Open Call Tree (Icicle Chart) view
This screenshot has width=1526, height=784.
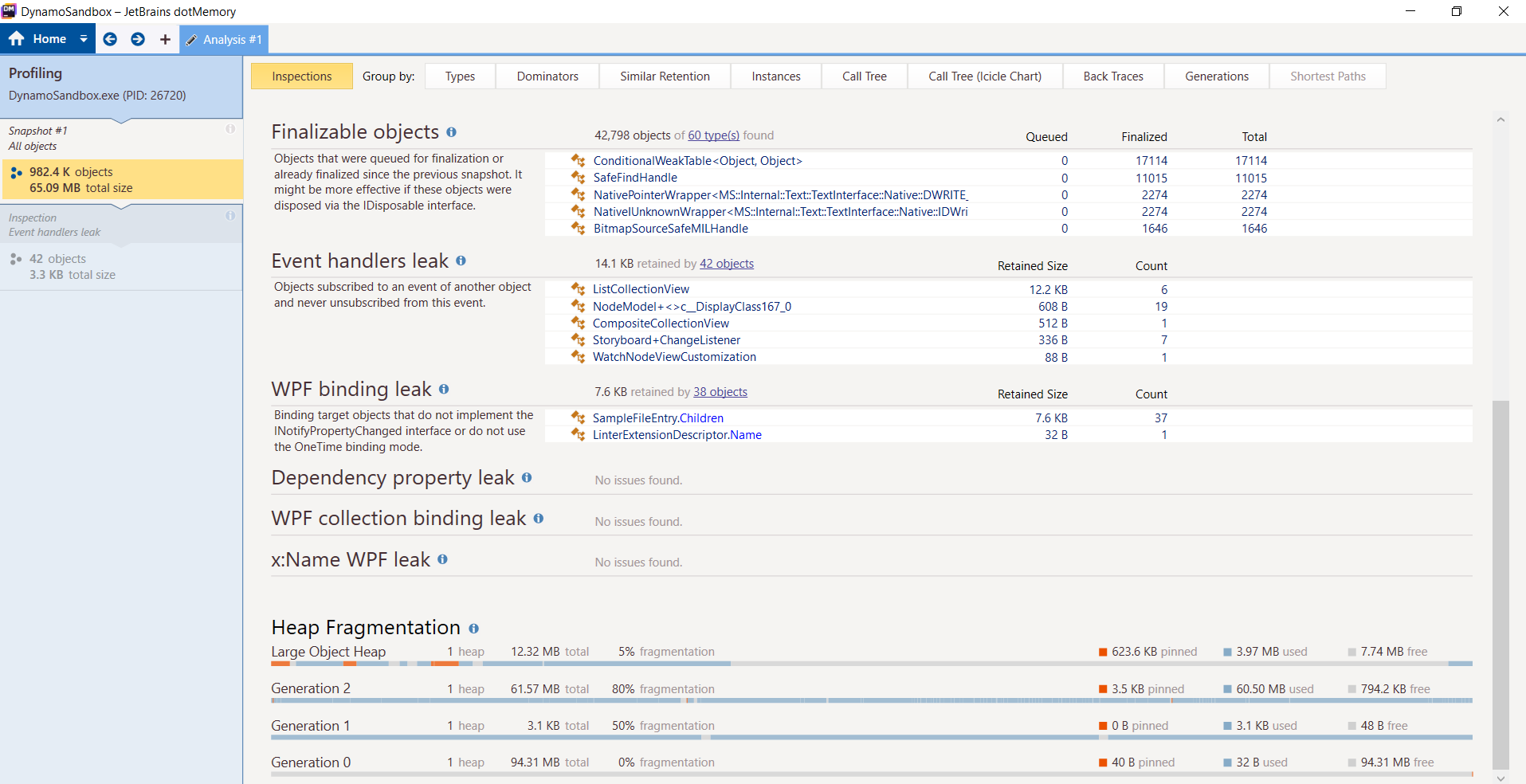(x=985, y=76)
